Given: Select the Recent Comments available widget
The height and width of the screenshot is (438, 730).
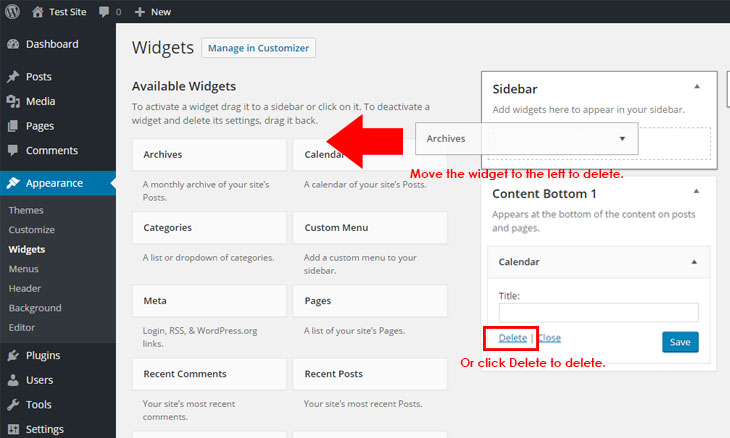Looking at the screenshot, I should (209, 374).
